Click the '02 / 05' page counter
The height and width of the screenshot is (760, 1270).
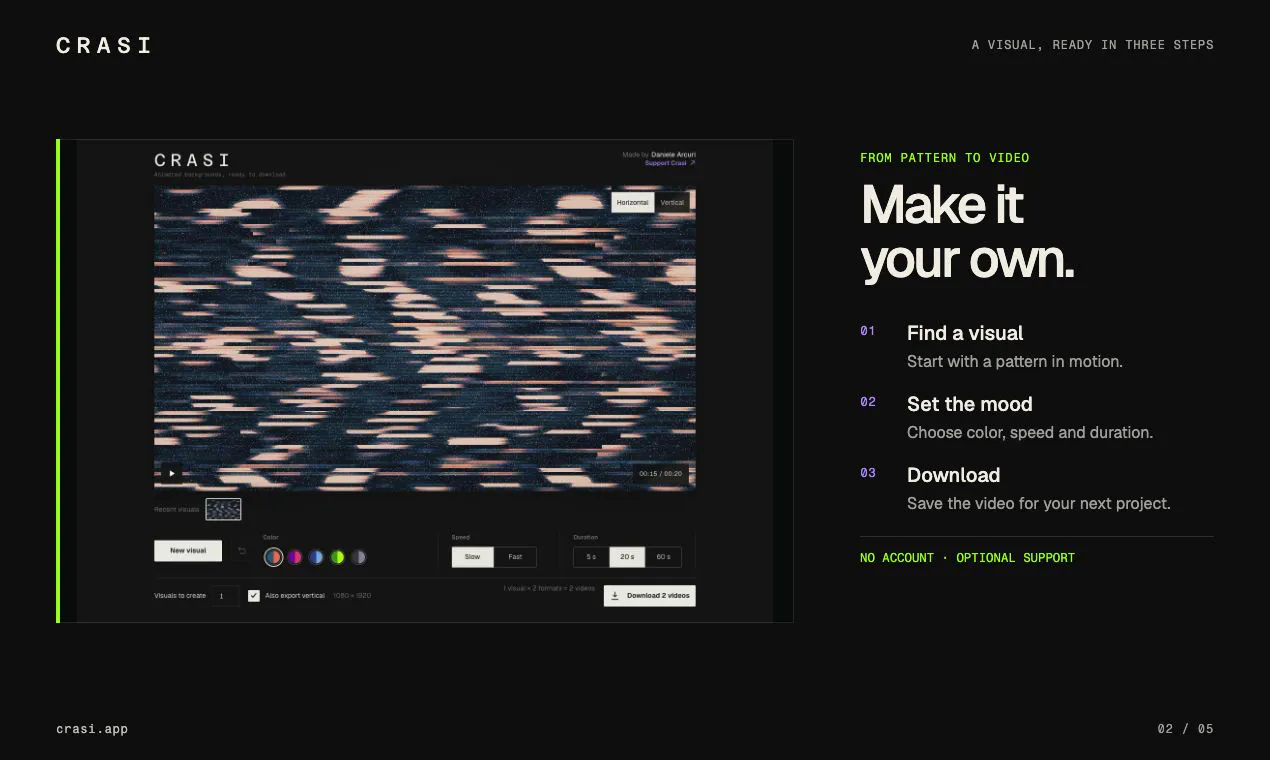tap(1186, 729)
